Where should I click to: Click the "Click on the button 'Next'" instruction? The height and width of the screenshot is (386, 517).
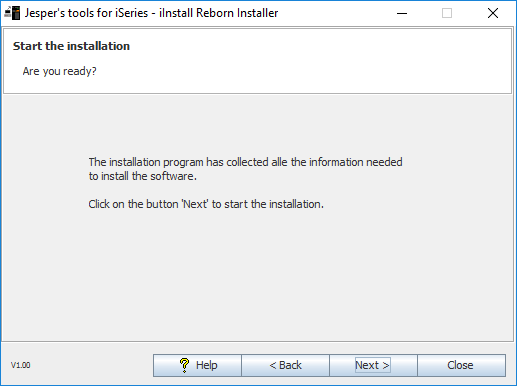(x=206, y=204)
